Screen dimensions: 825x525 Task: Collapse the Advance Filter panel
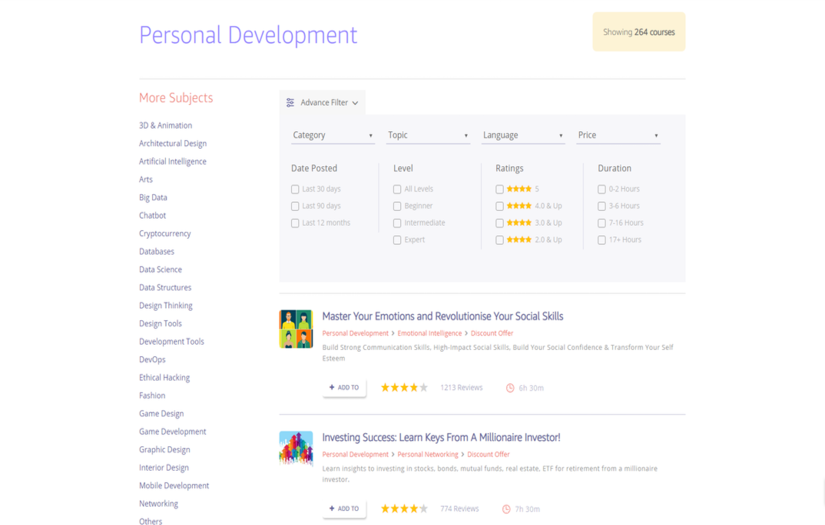354,103
